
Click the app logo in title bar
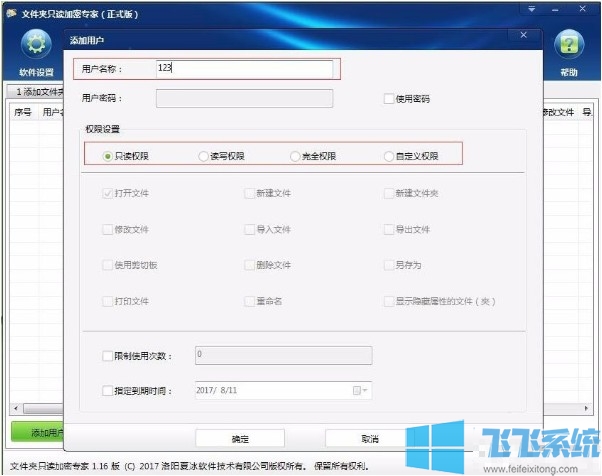point(11,9)
